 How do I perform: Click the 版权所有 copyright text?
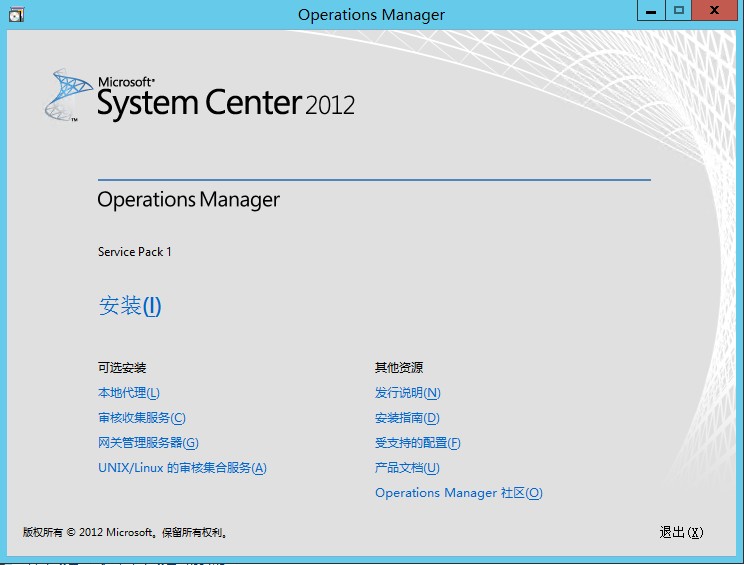(x=125, y=532)
